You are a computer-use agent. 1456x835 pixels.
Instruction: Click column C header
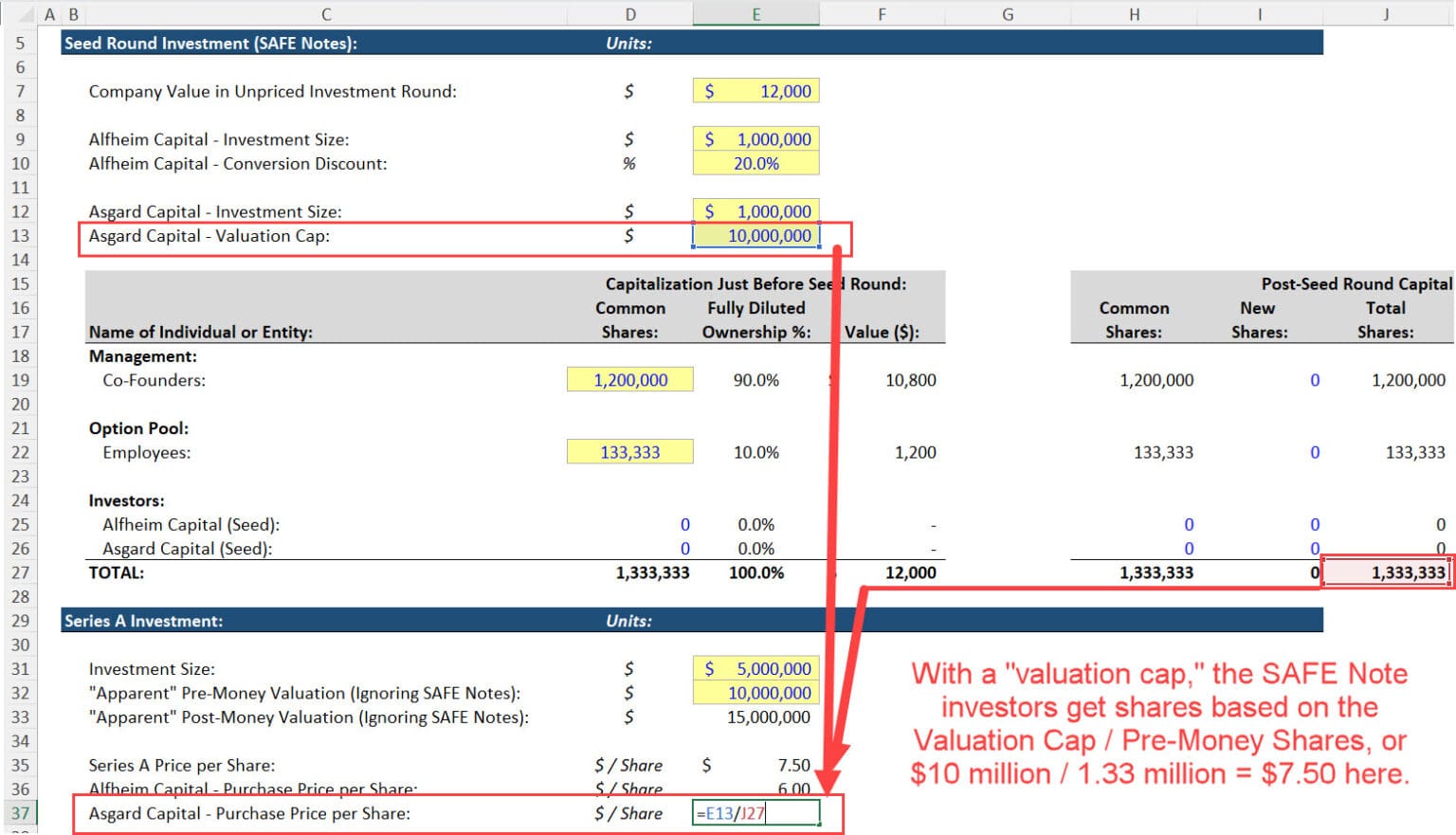pyautogui.click(x=326, y=14)
